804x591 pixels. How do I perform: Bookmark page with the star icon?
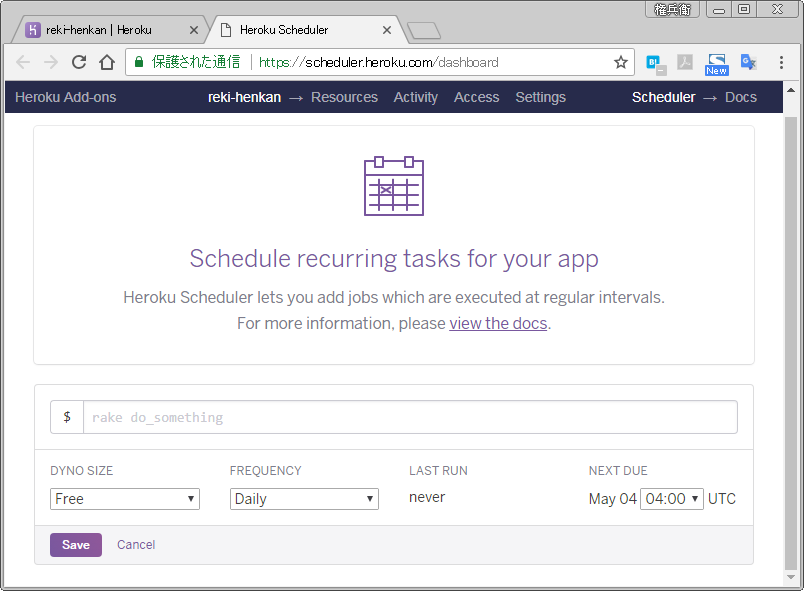pyautogui.click(x=620, y=63)
